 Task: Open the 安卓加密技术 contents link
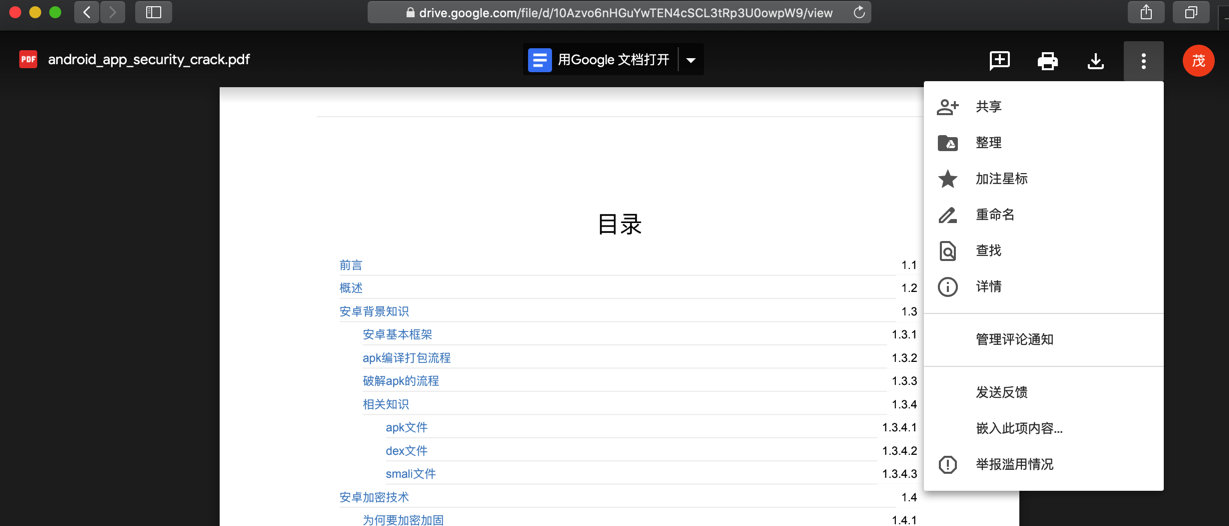pyautogui.click(x=374, y=498)
